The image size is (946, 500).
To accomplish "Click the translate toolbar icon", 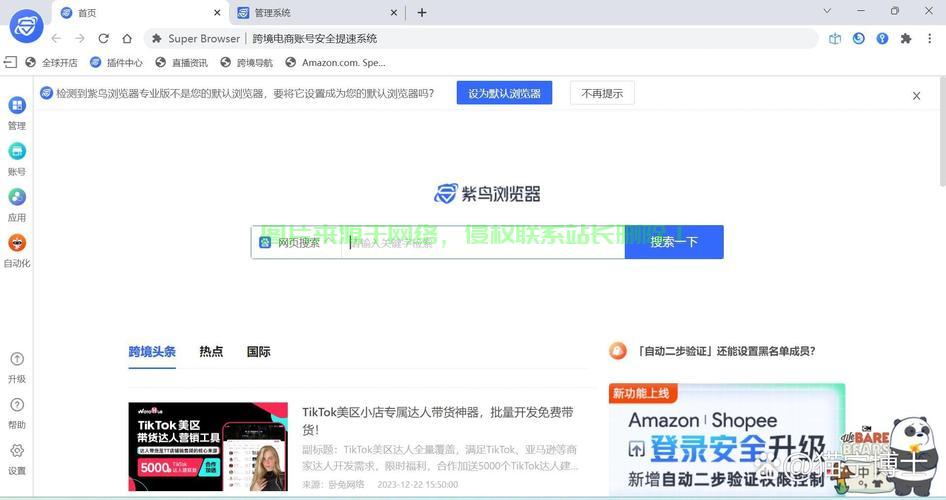I will tap(835, 39).
